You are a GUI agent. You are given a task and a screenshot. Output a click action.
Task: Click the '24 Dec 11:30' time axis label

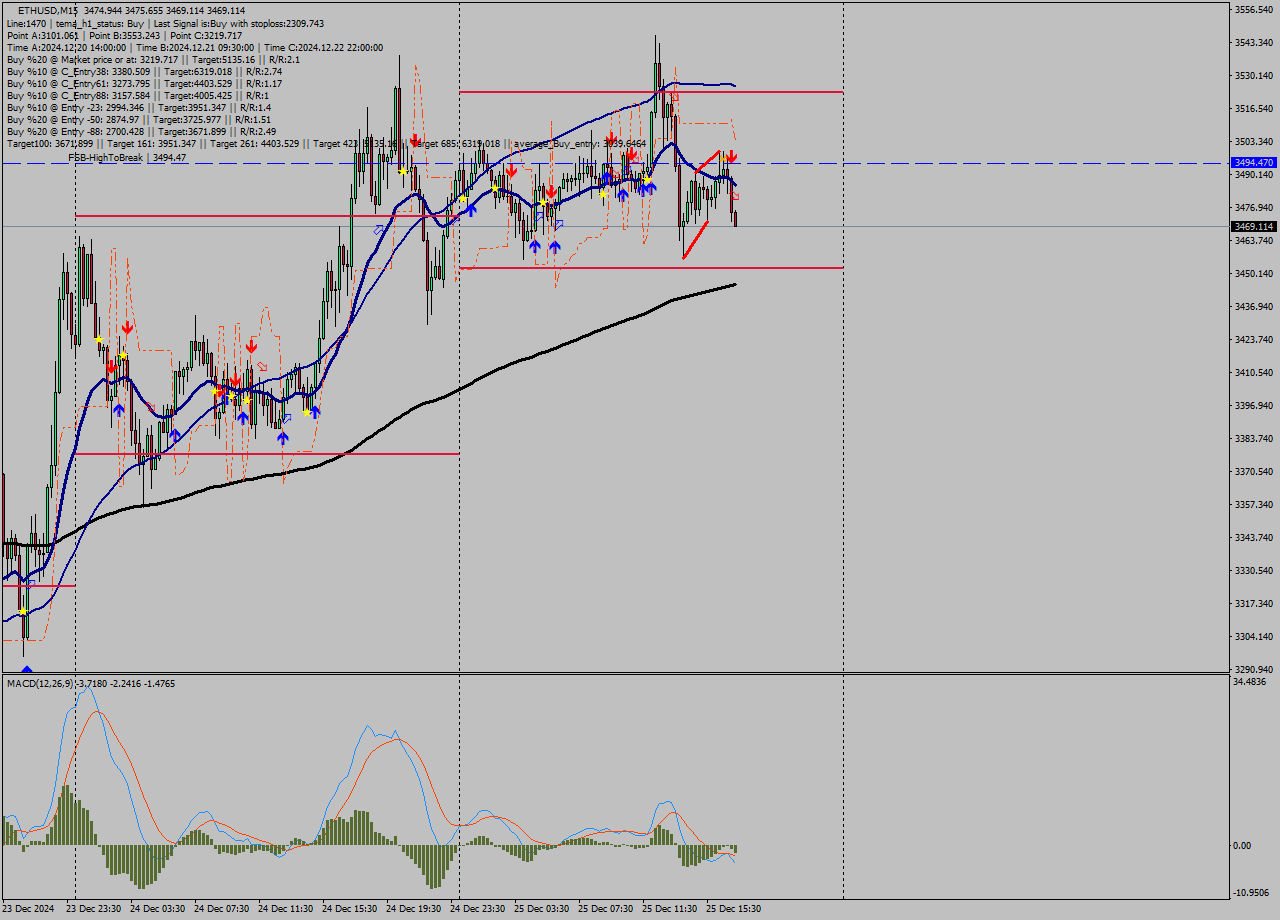(x=285, y=909)
